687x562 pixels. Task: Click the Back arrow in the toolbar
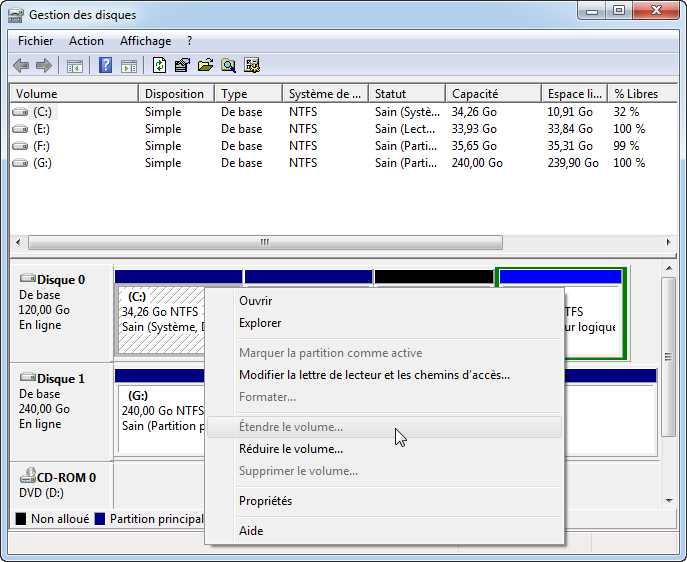click(21, 66)
